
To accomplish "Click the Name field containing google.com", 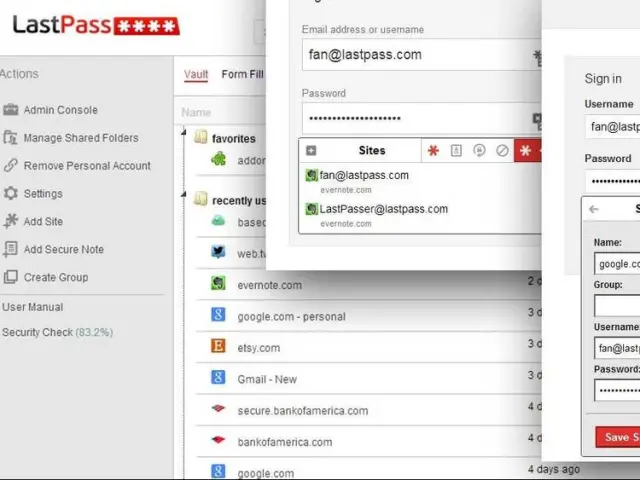I will (617, 264).
